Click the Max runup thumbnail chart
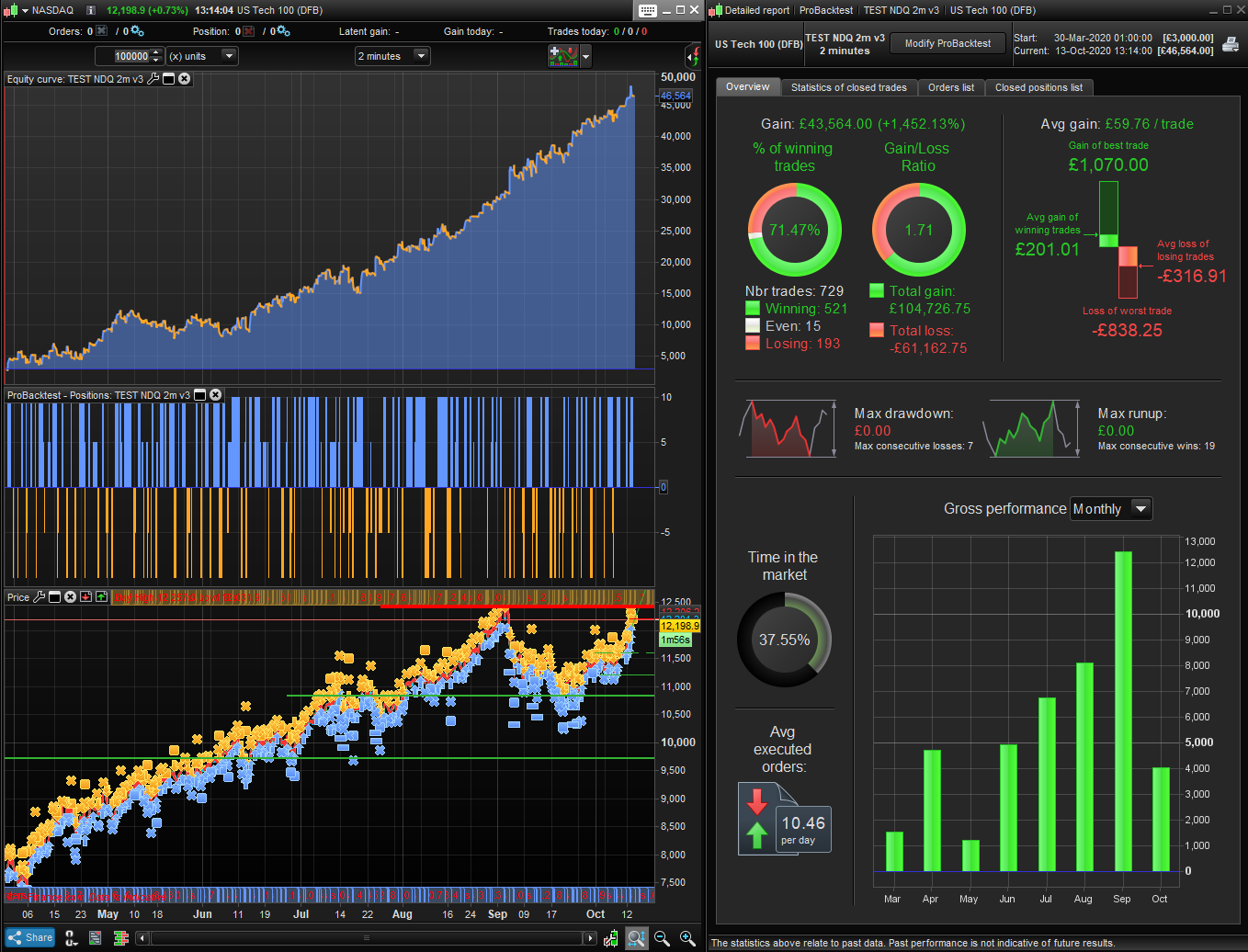 1031,429
